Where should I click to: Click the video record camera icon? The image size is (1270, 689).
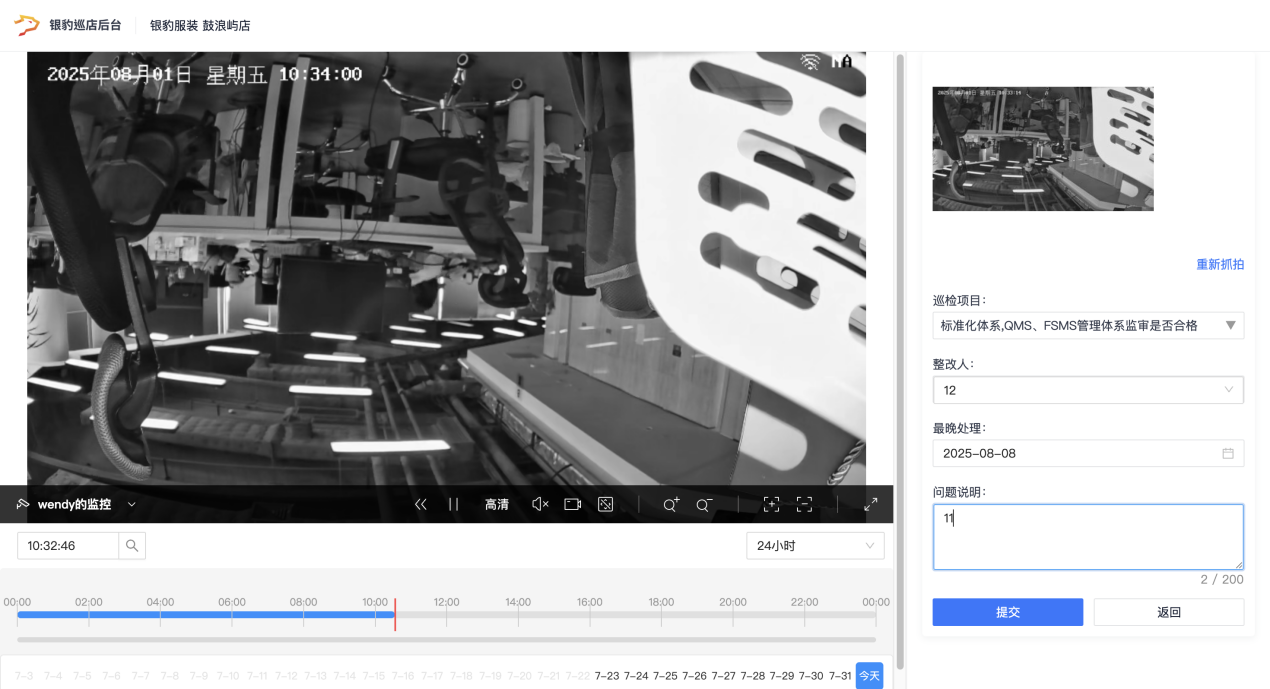[572, 505]
